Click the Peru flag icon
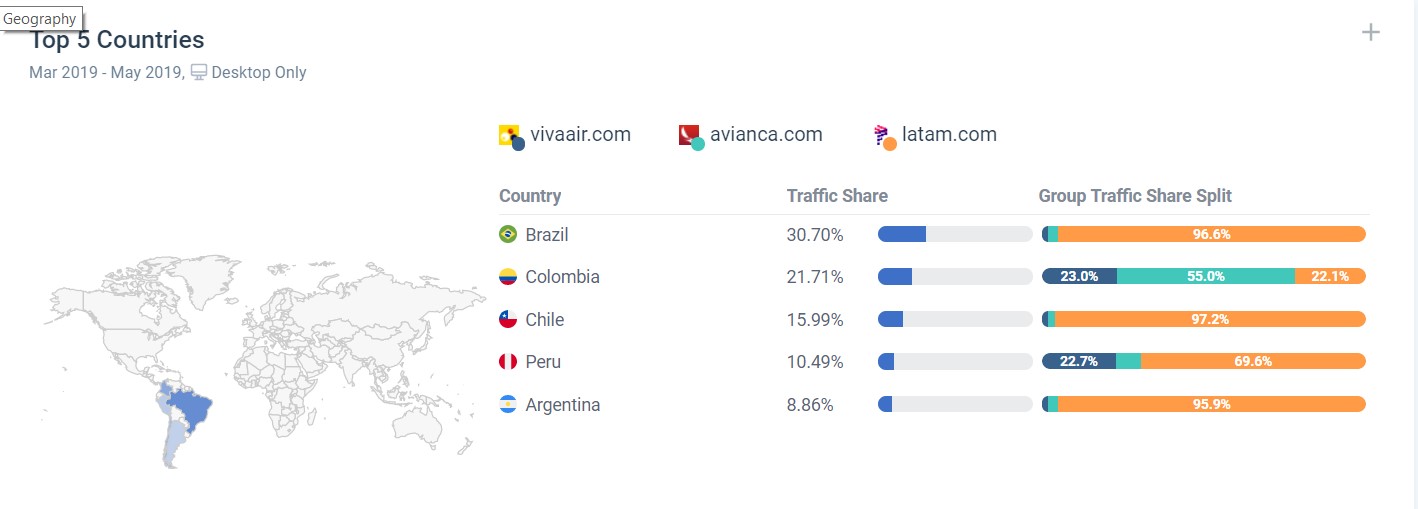The width and height of the screenshot is (1418, 509). point(508,362)
